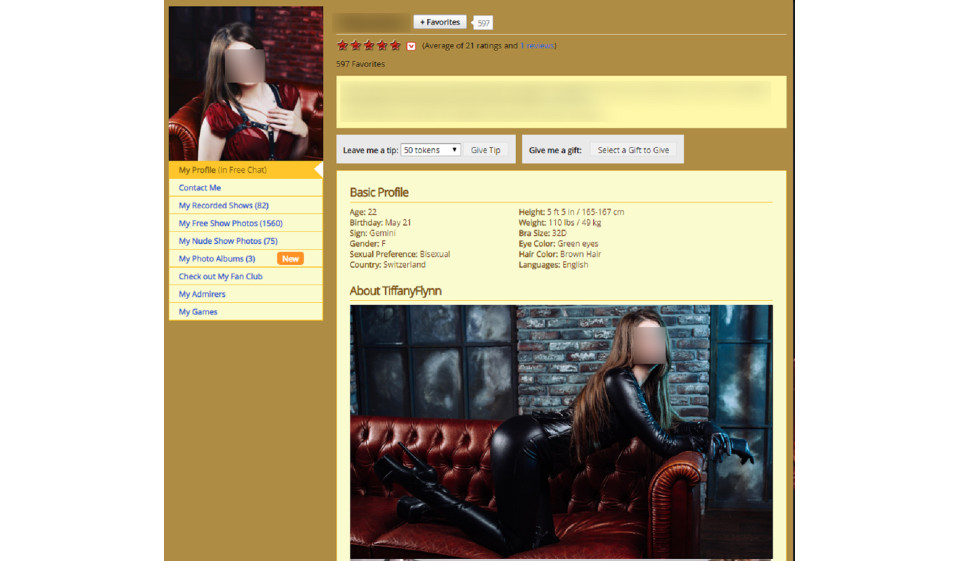
Task: Click Check out My Fan Club
Action: pyautogui.click(x=220, y=277)
